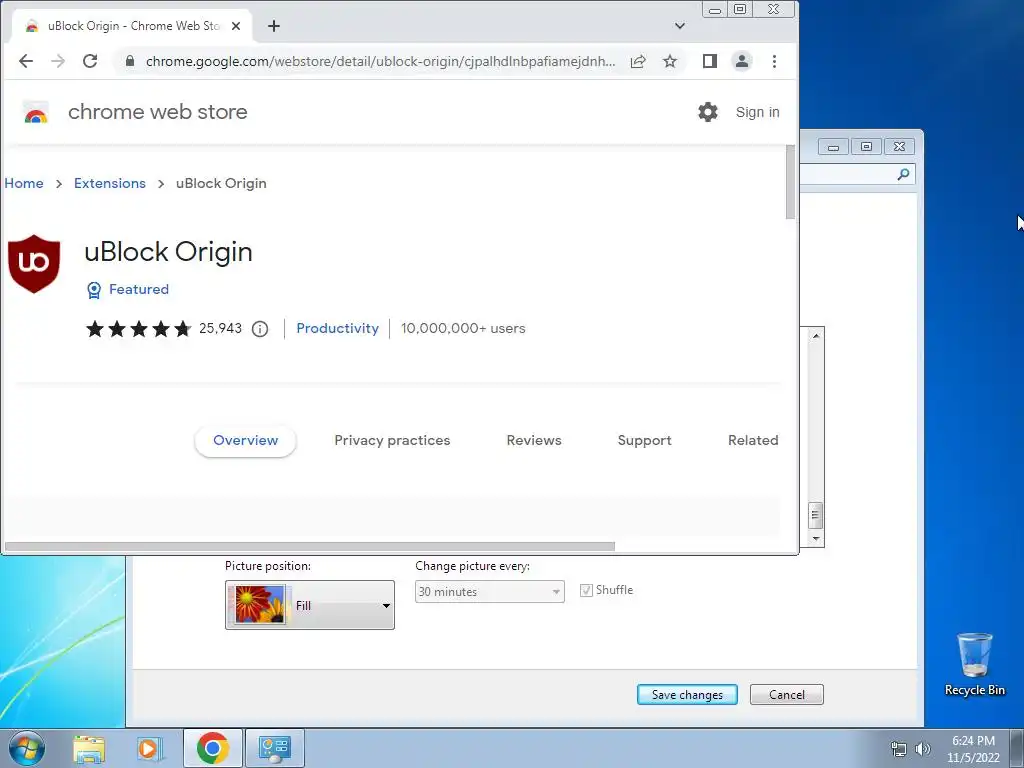Click the network tray icon
The width and height of the screenshot is (1024, 768).
click(899, 749)
